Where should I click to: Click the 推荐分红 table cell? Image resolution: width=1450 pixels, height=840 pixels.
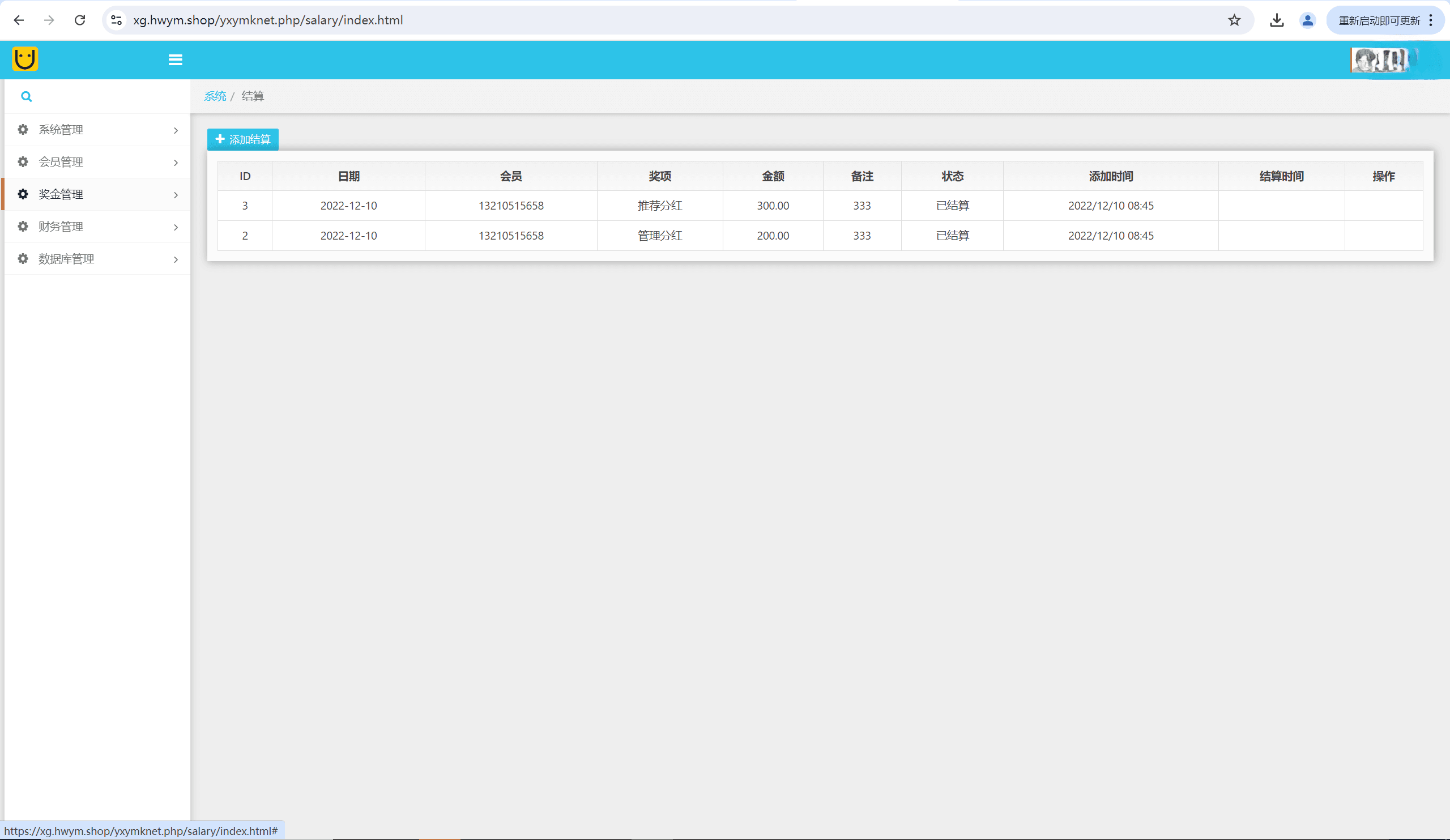659,206
